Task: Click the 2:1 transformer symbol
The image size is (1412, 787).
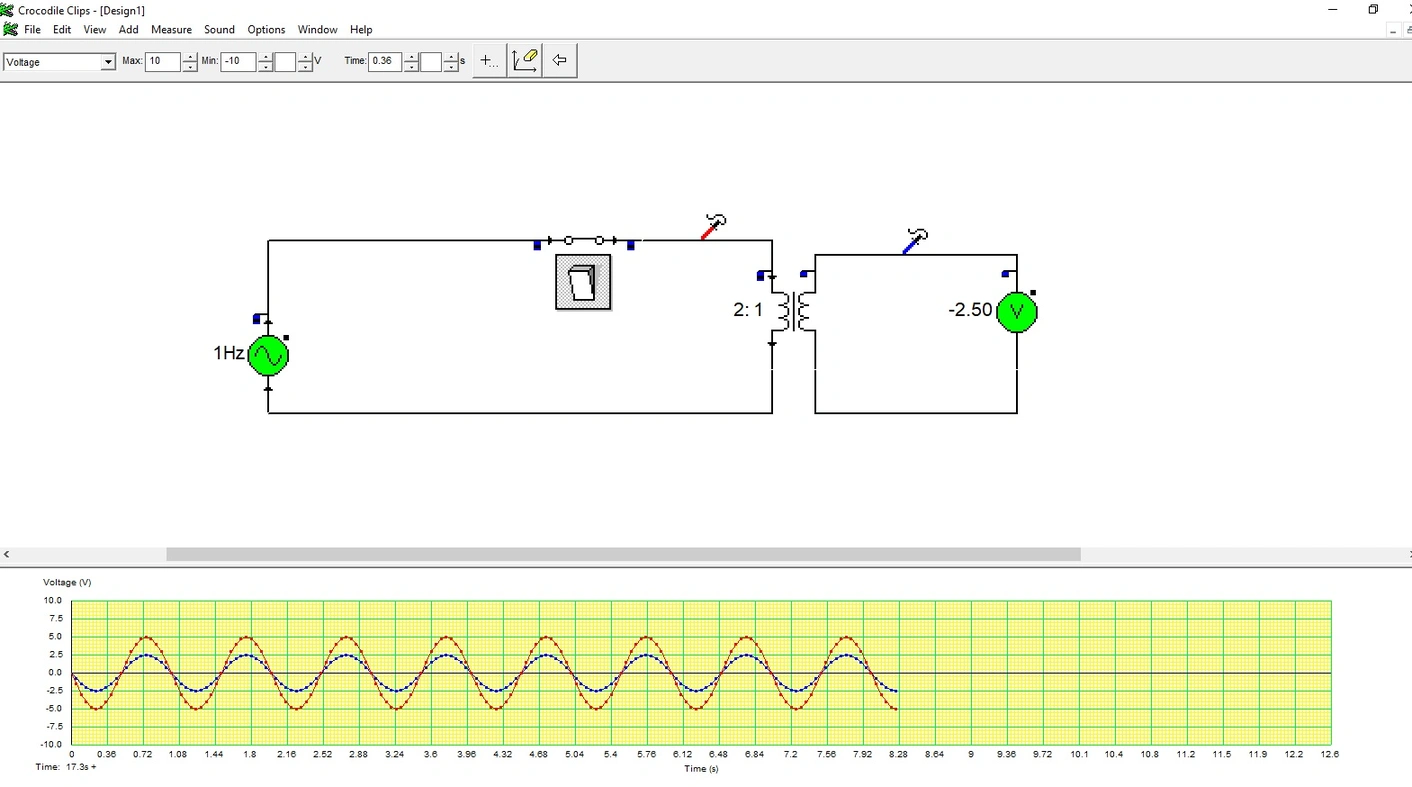Action: pos(794,311)
